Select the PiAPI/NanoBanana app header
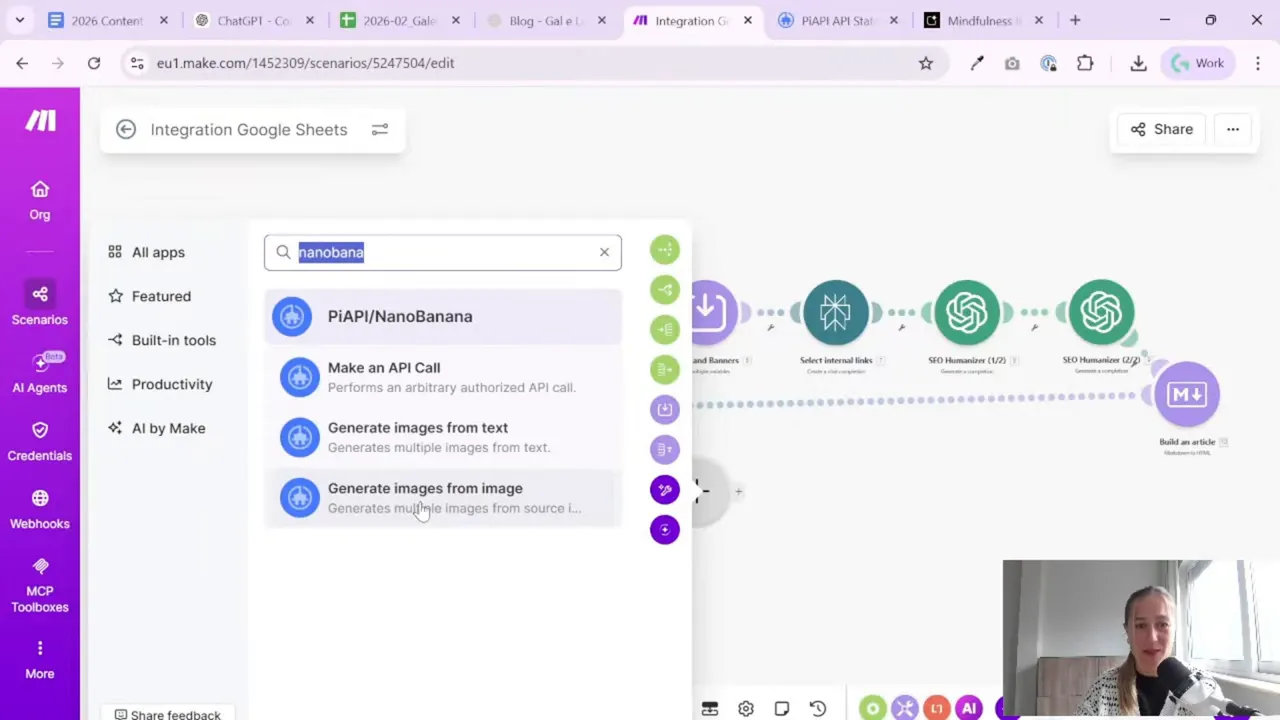 pyautogui.click(x=442, y=316)
